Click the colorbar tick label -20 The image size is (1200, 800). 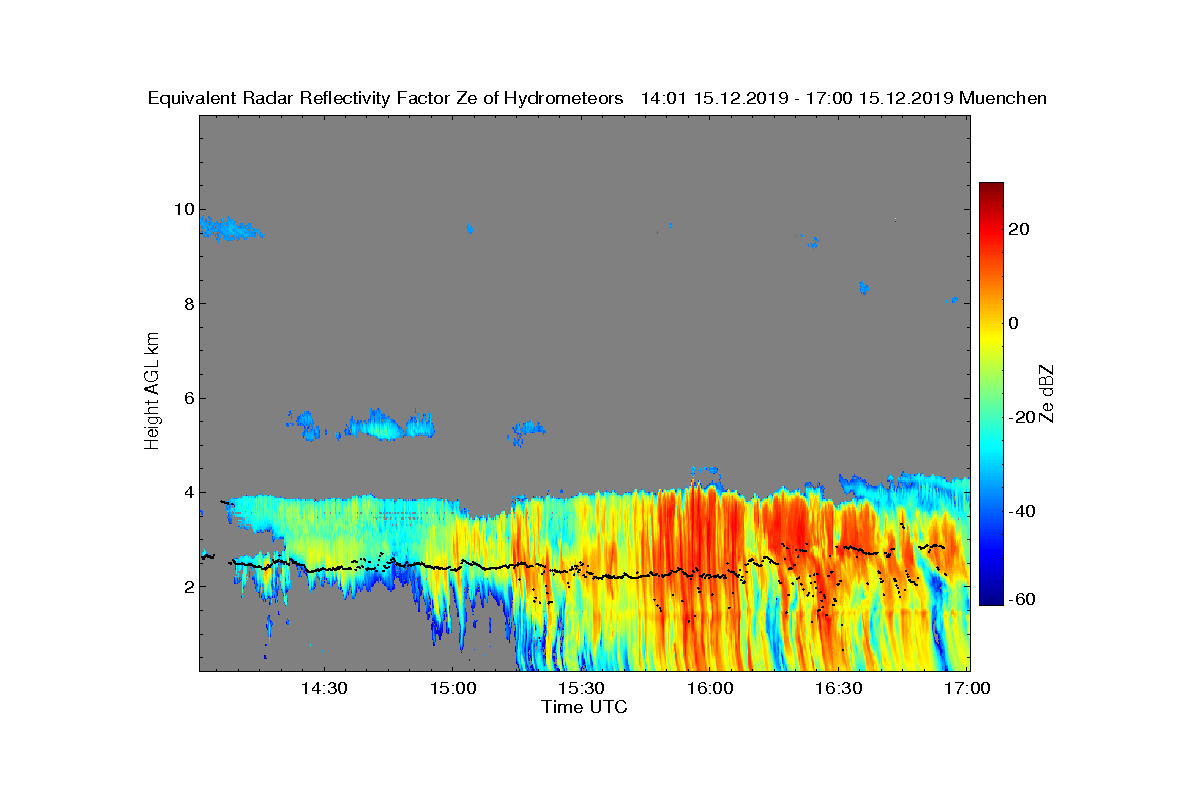[x=1022, y=417]
